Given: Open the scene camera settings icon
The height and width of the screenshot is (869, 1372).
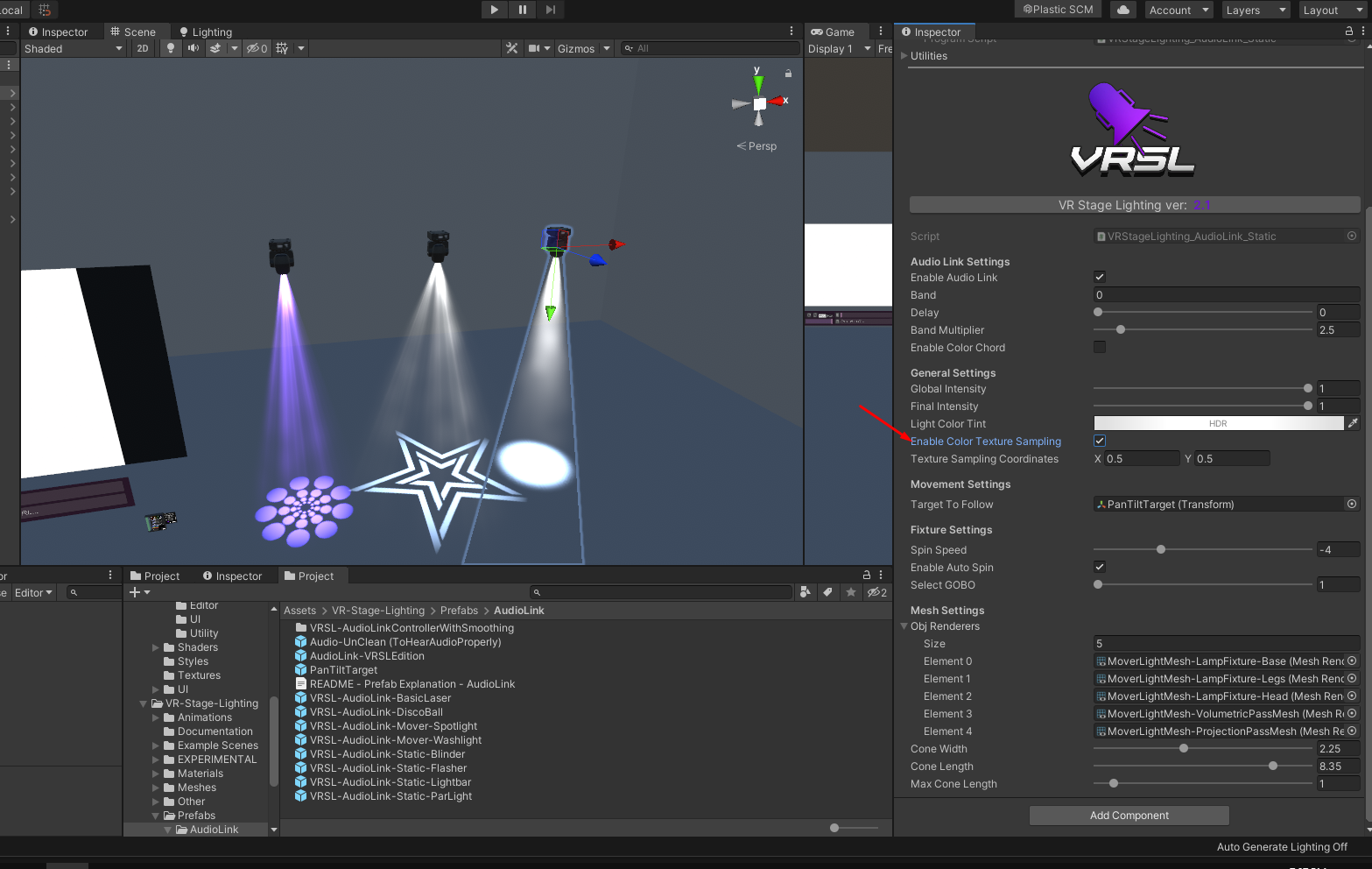Looking at the screenshot, I should click(533, 48).
